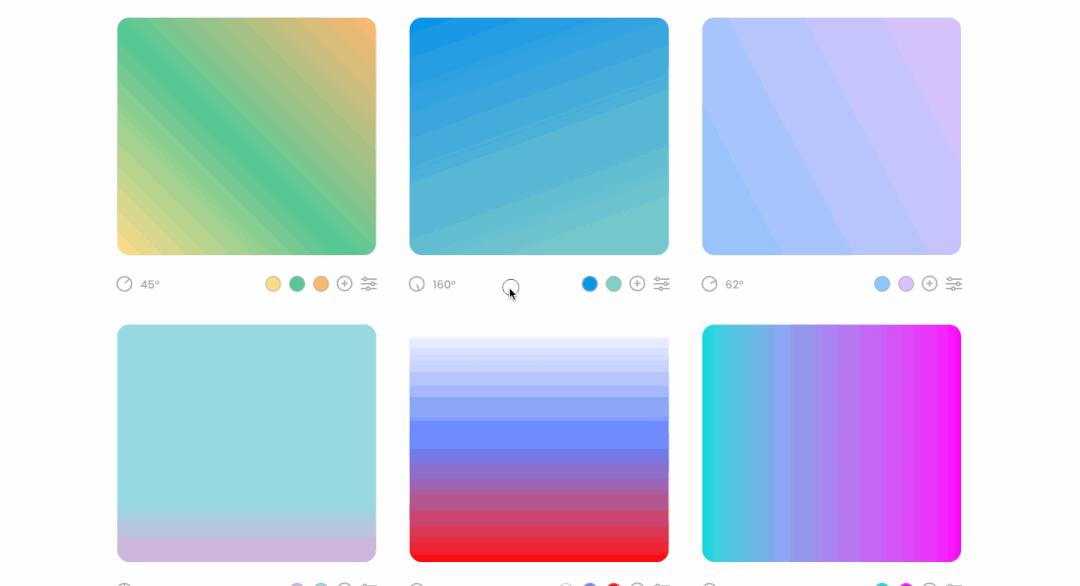Open settings sliders for green-orange gradient
1080x586 pixels.
(369, 284)
